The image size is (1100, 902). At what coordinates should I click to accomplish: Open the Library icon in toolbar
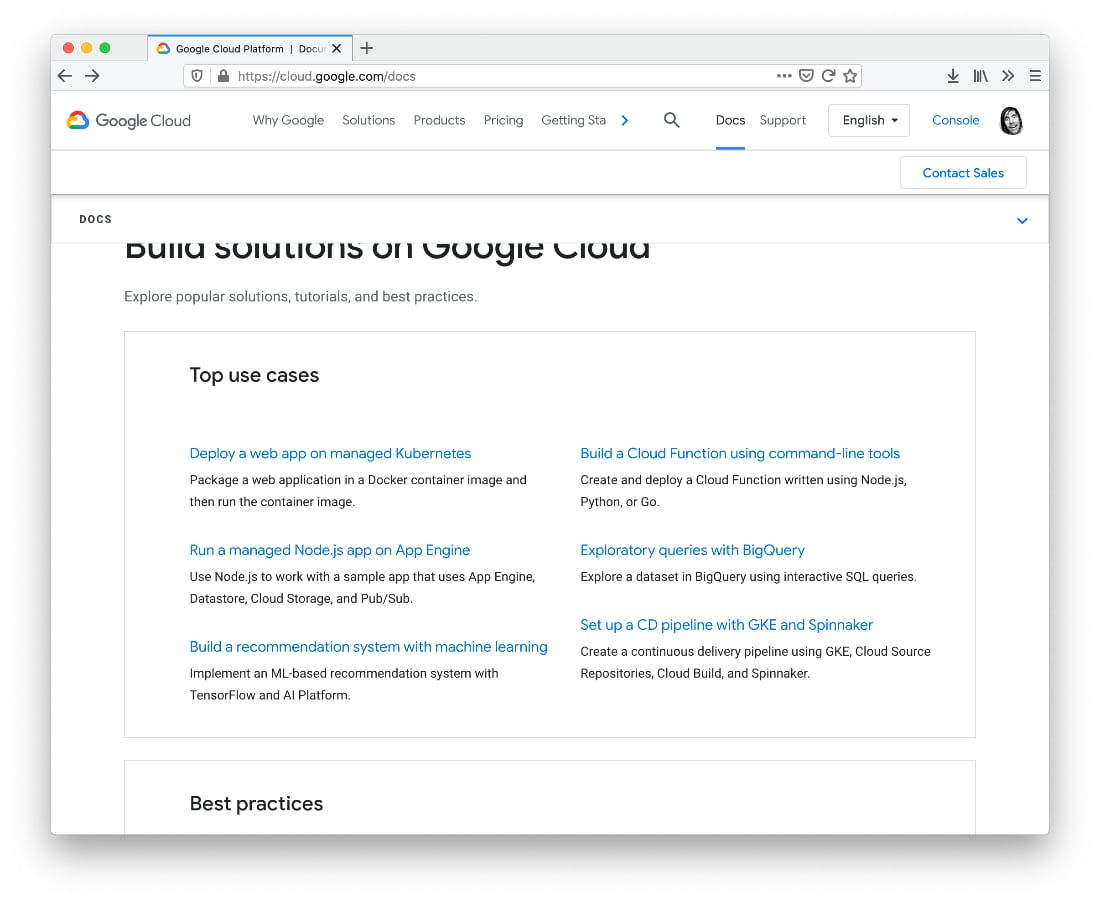pos(980,76)
